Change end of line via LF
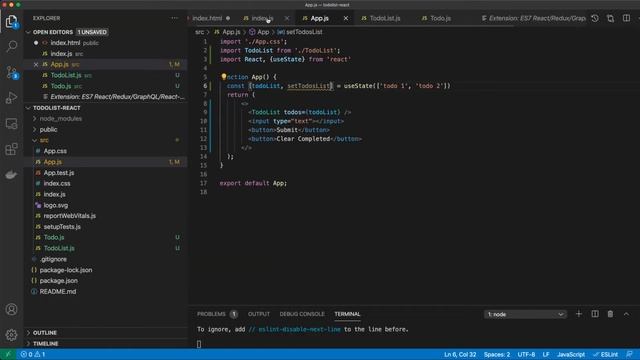The width and height of the screenshot is (640, 360). (546, 354)
